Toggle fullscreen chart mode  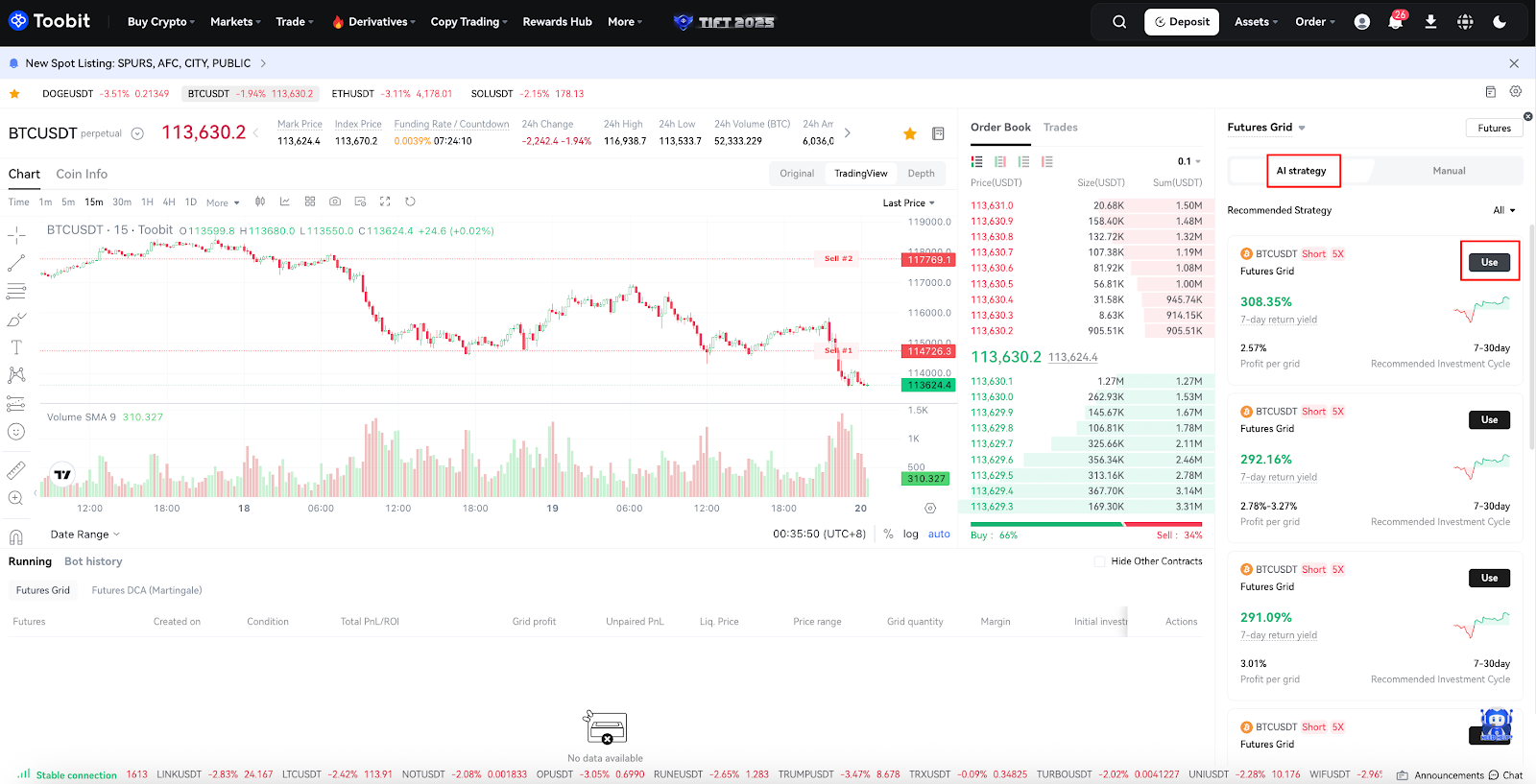tap(385, 202)
